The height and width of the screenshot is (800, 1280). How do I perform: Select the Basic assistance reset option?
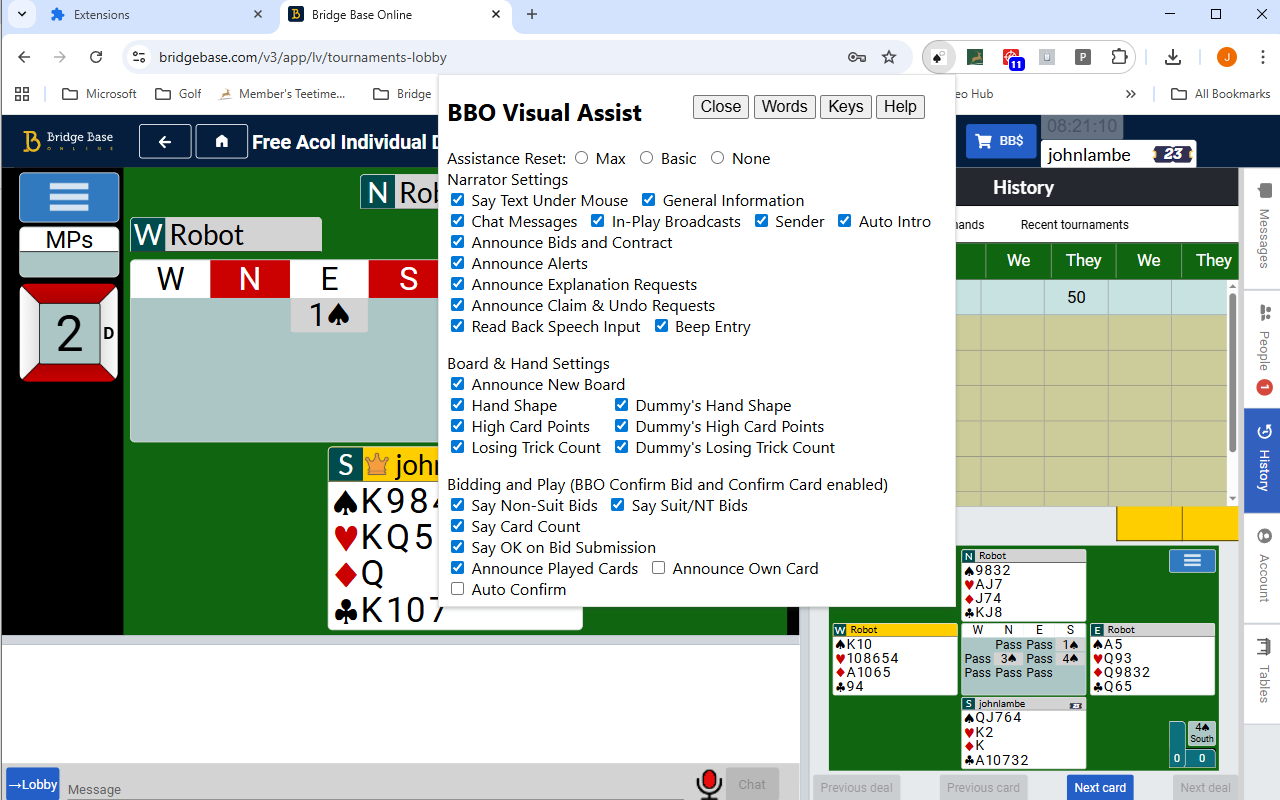click(x=646, y=158)
